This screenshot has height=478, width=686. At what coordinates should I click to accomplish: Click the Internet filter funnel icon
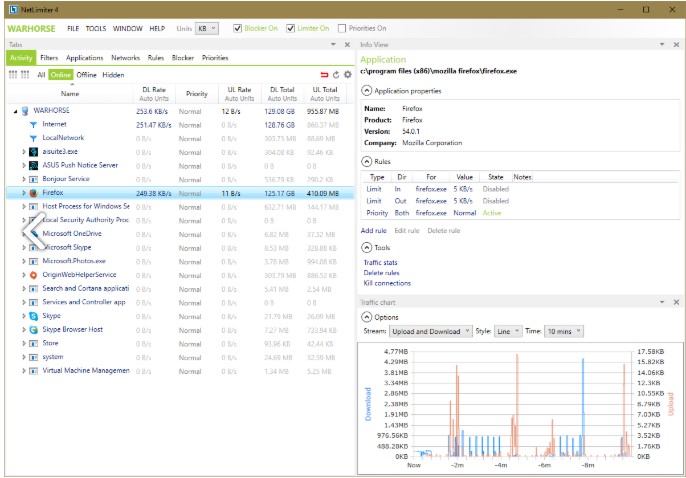(x=34, y=124)
